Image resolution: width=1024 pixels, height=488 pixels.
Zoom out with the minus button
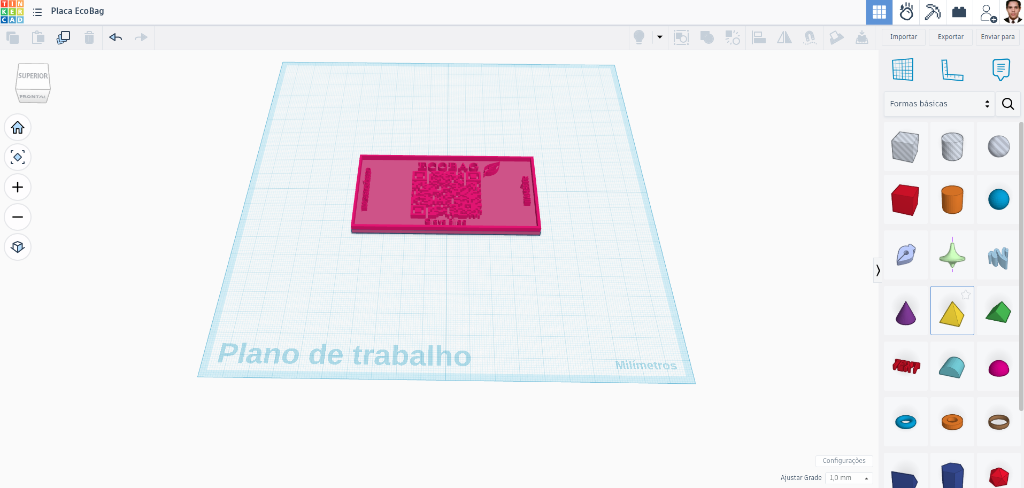coord(18,217)
